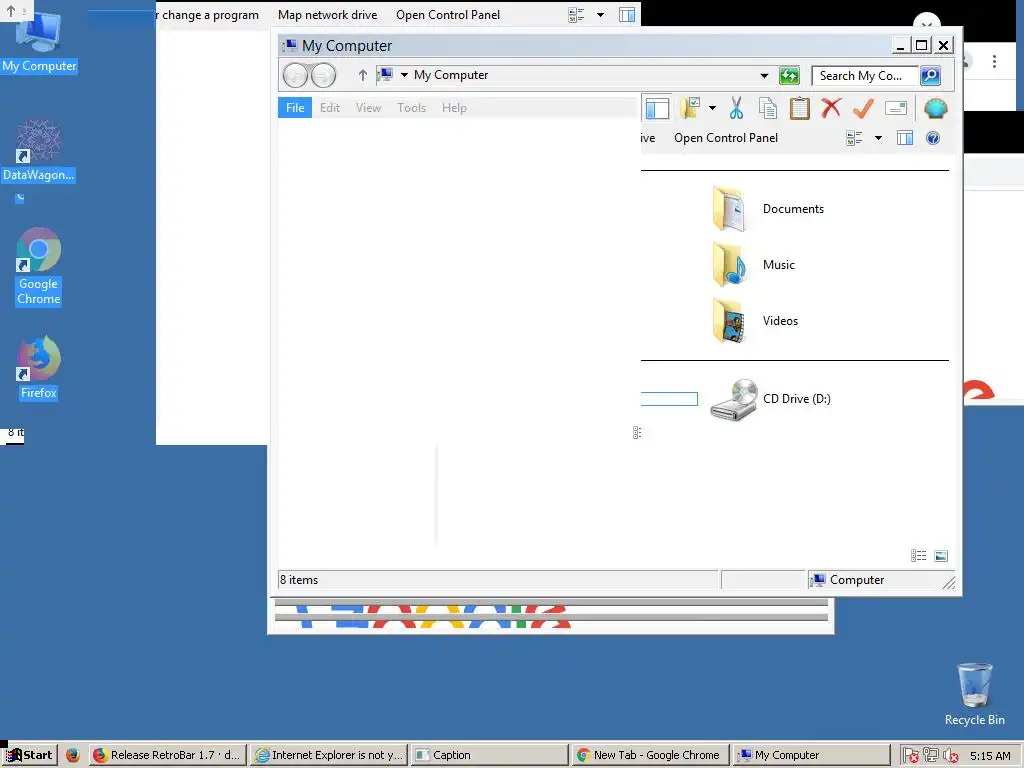Click the Computer status bar label

pos(857,580)
